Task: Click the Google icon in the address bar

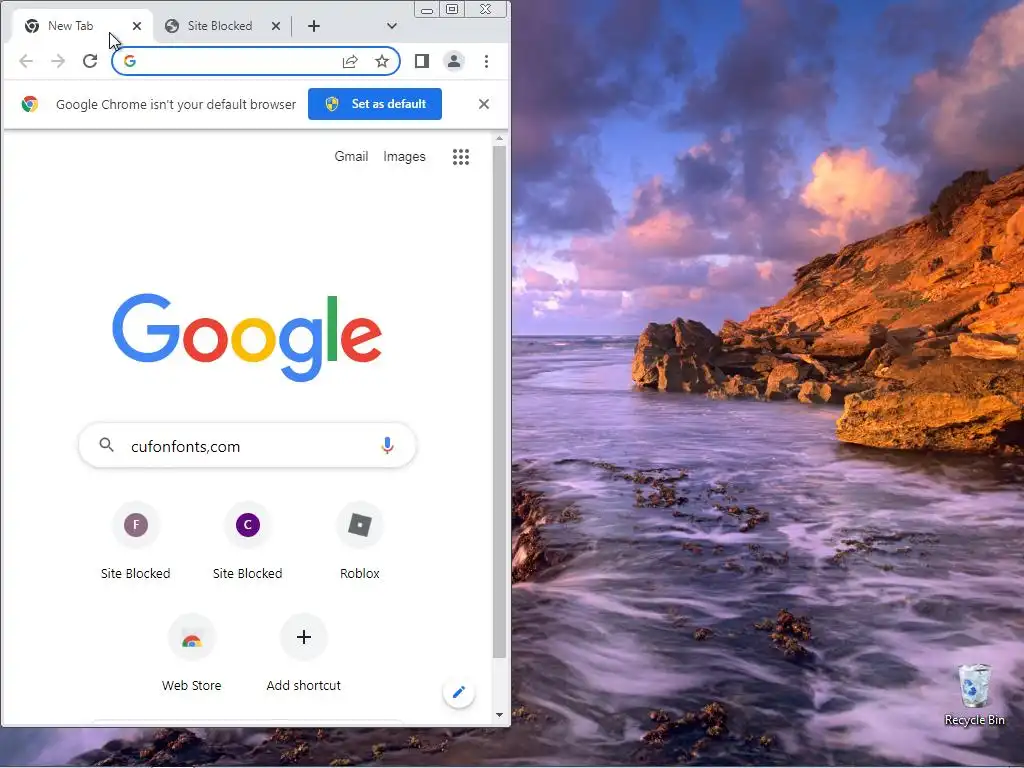Action: [130, 61]
